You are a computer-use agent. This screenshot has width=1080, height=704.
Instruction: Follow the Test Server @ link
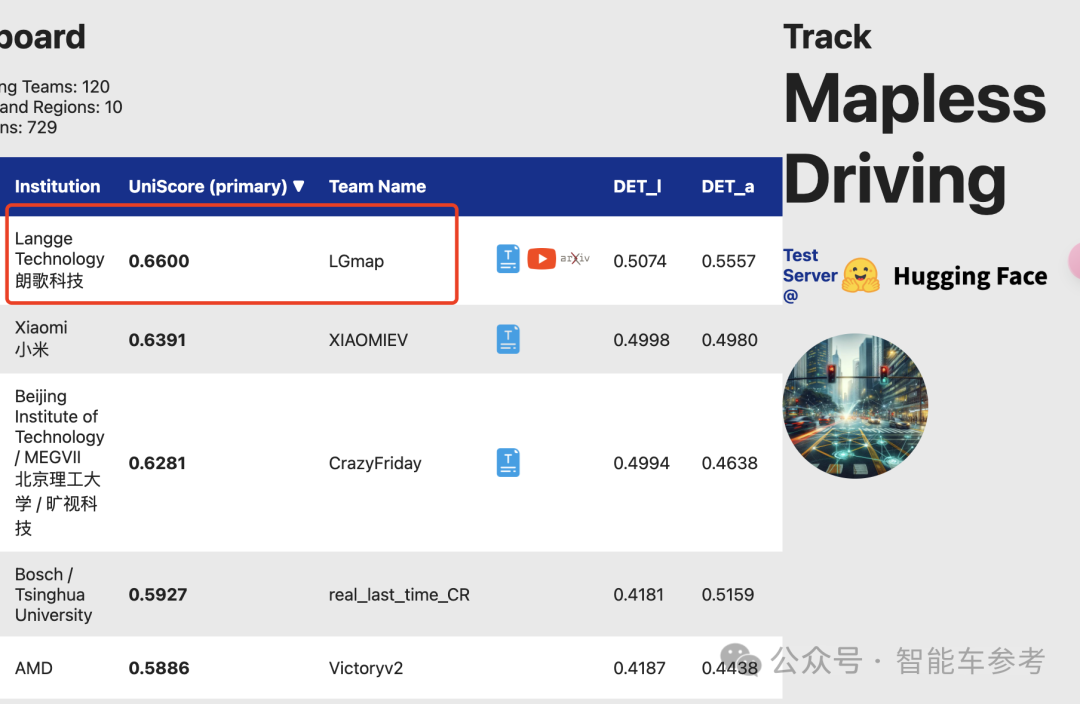[809, 275]
